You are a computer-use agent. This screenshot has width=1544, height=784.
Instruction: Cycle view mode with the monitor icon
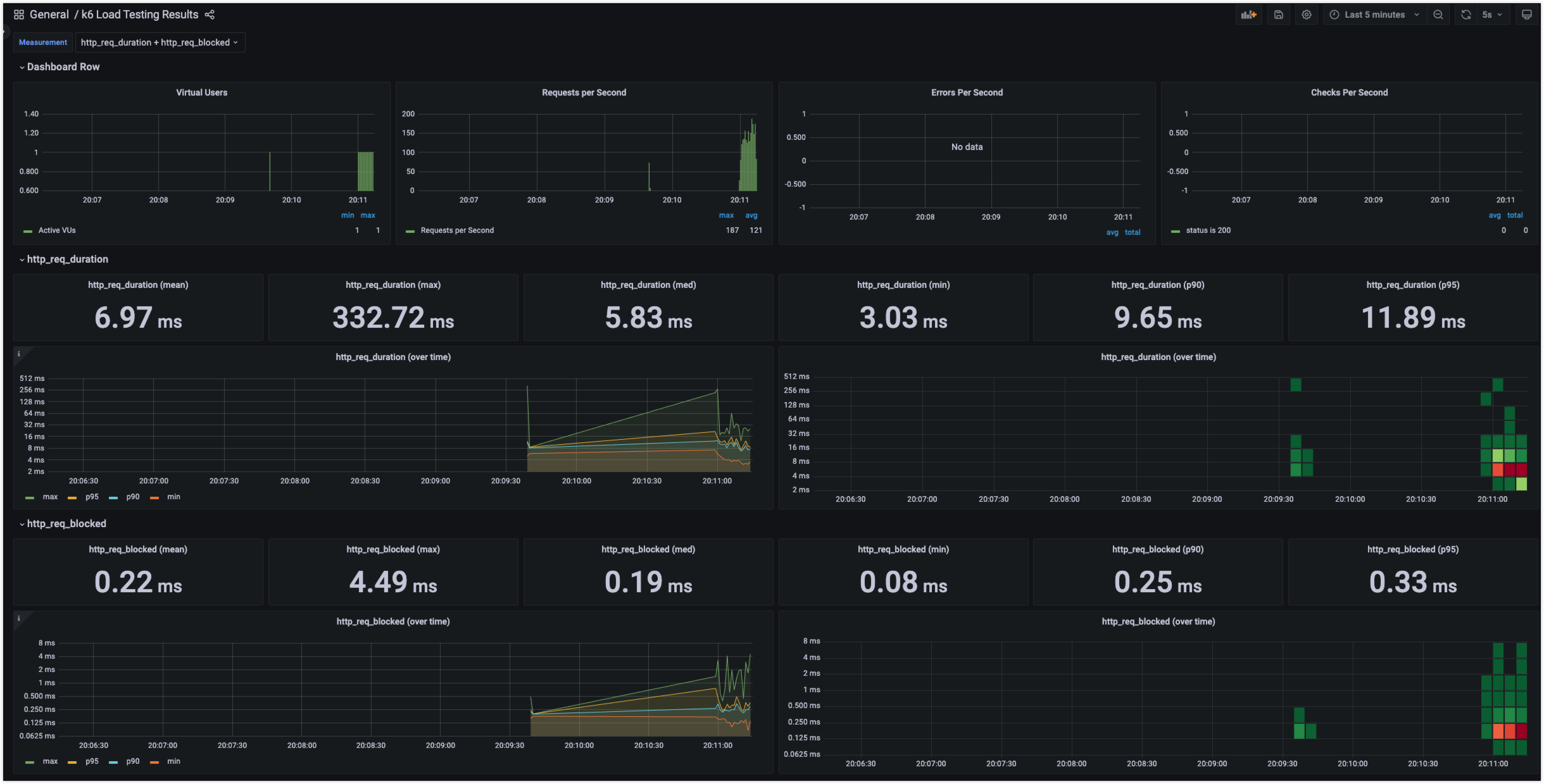1527,15
